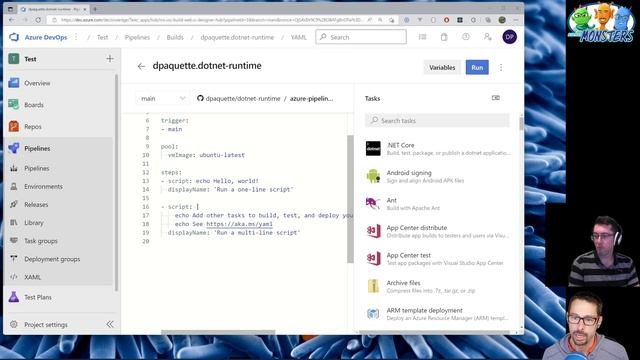The height and width of the screenshot is (360, 640).
Task: Open the more options vertical ellipsis beside Run
Action: 501,68
